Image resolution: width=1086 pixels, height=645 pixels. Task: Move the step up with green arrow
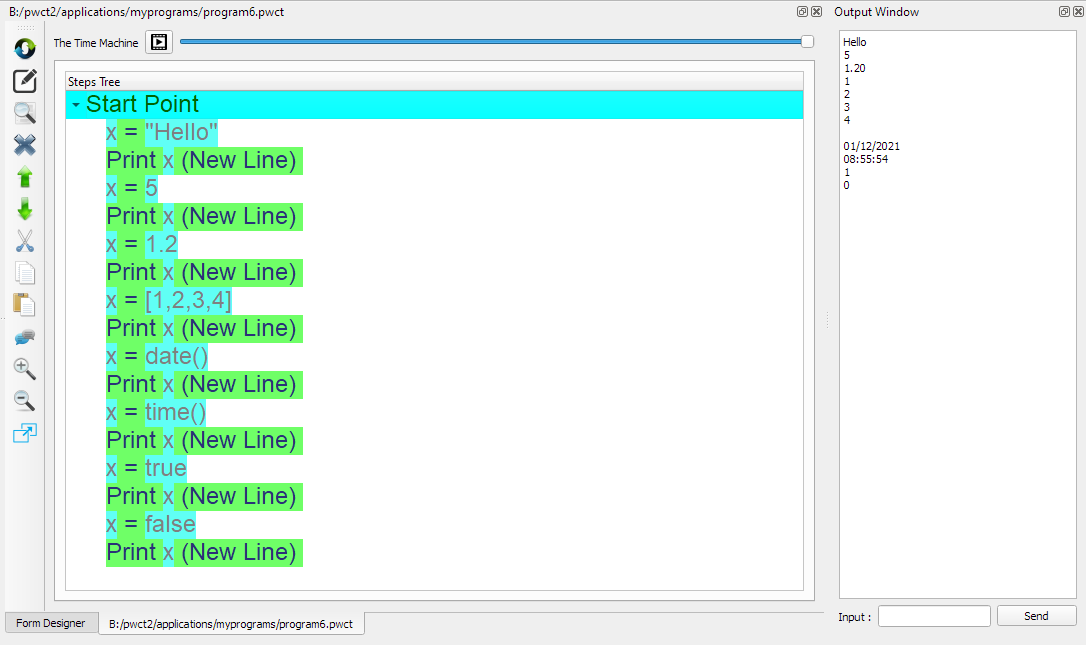click(x=24, y=177)
